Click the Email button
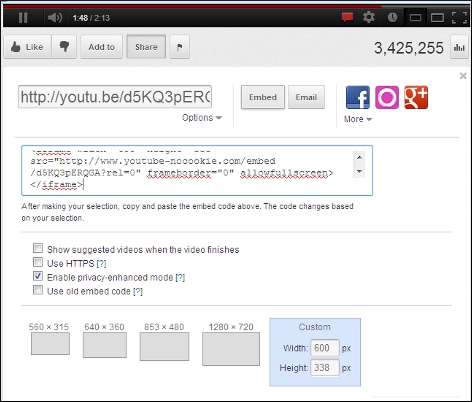Screen dimensions: 472x402 click(x=306, y=97)
